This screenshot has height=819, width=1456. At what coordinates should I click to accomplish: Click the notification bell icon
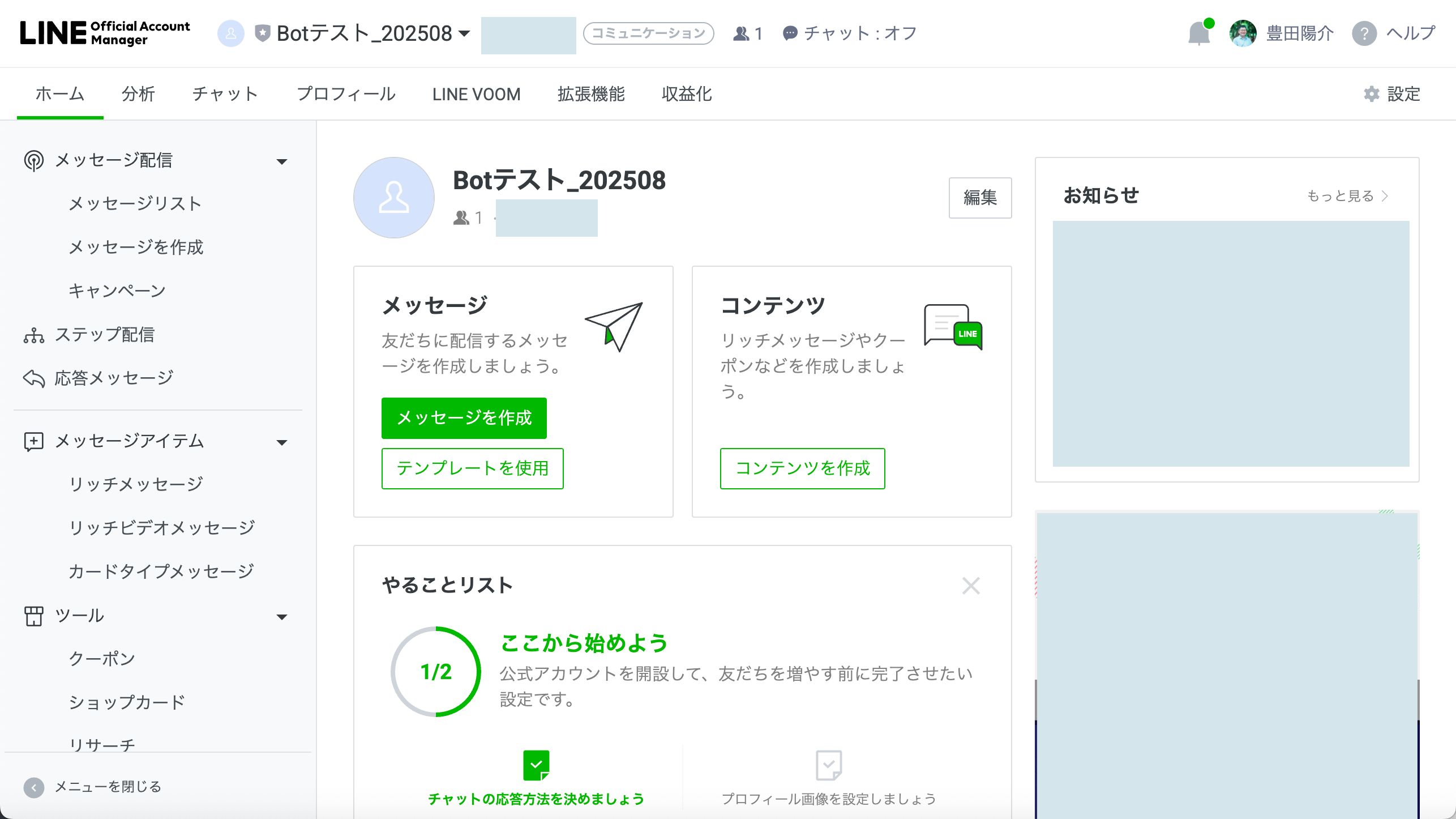tap(1199, 34)
